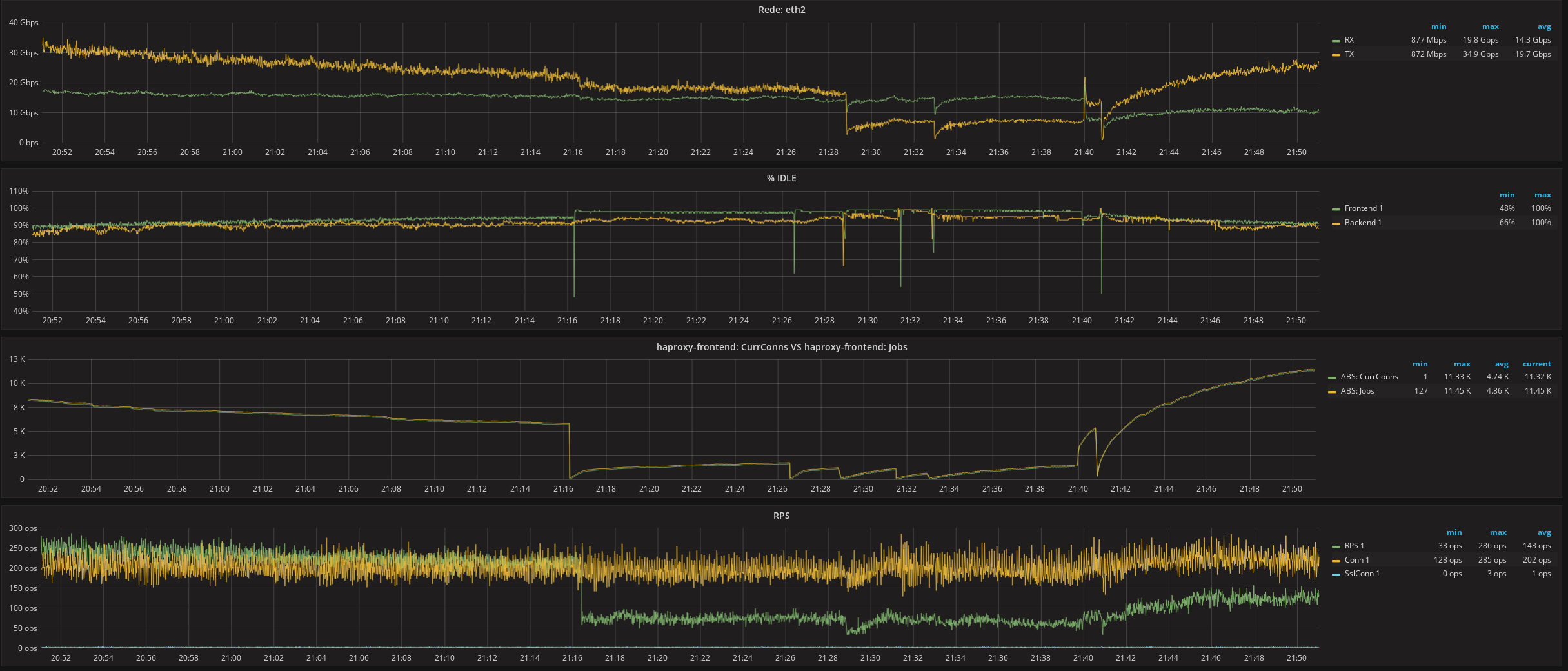The height and width of the screenshot is (671, 1568).
Task: Open the color swatch beside 'ABS: Jobs'
Action: click(x=1332, y=392)
